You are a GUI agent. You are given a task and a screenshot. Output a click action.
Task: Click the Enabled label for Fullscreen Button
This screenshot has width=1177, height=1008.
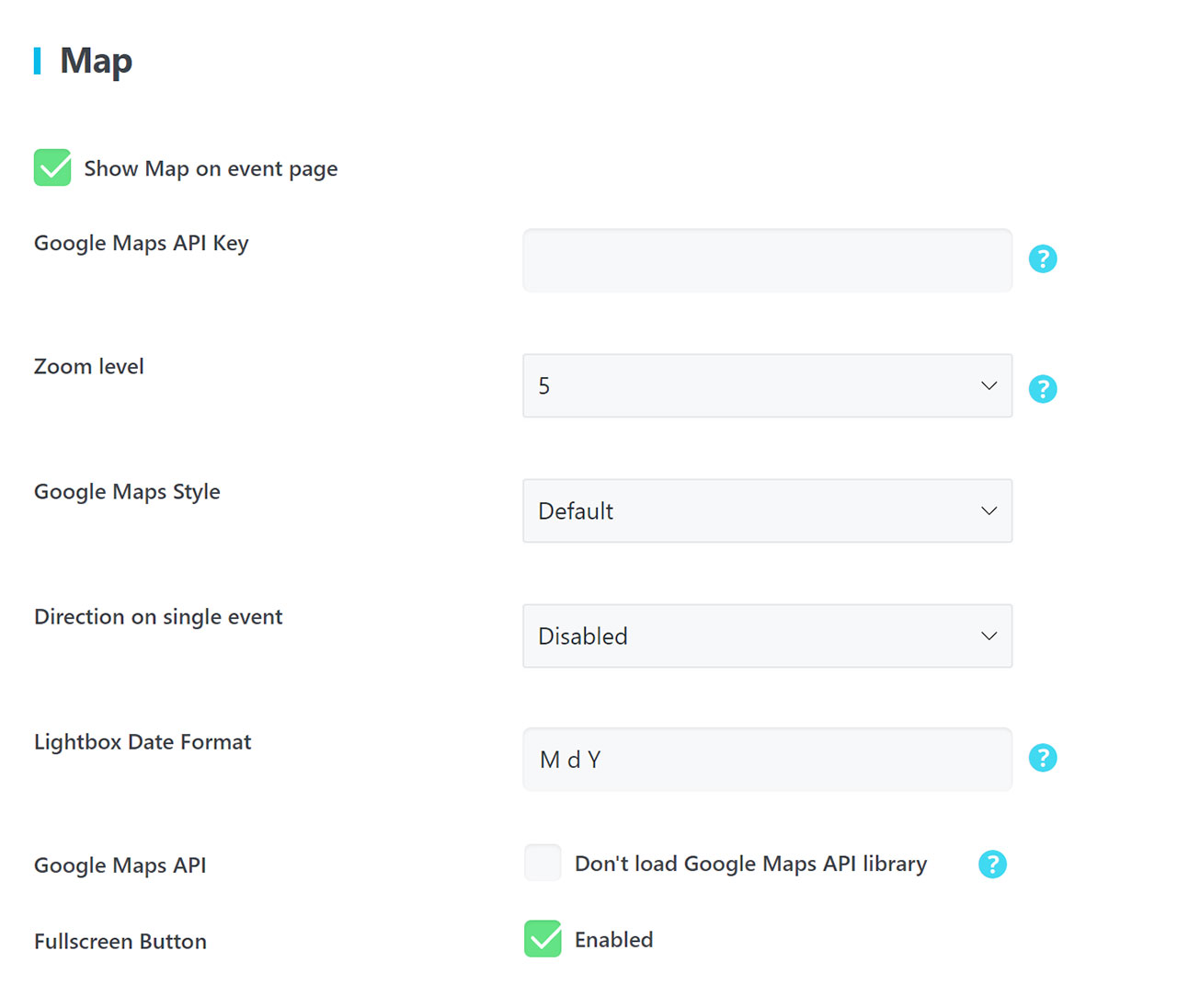[613, 940]
